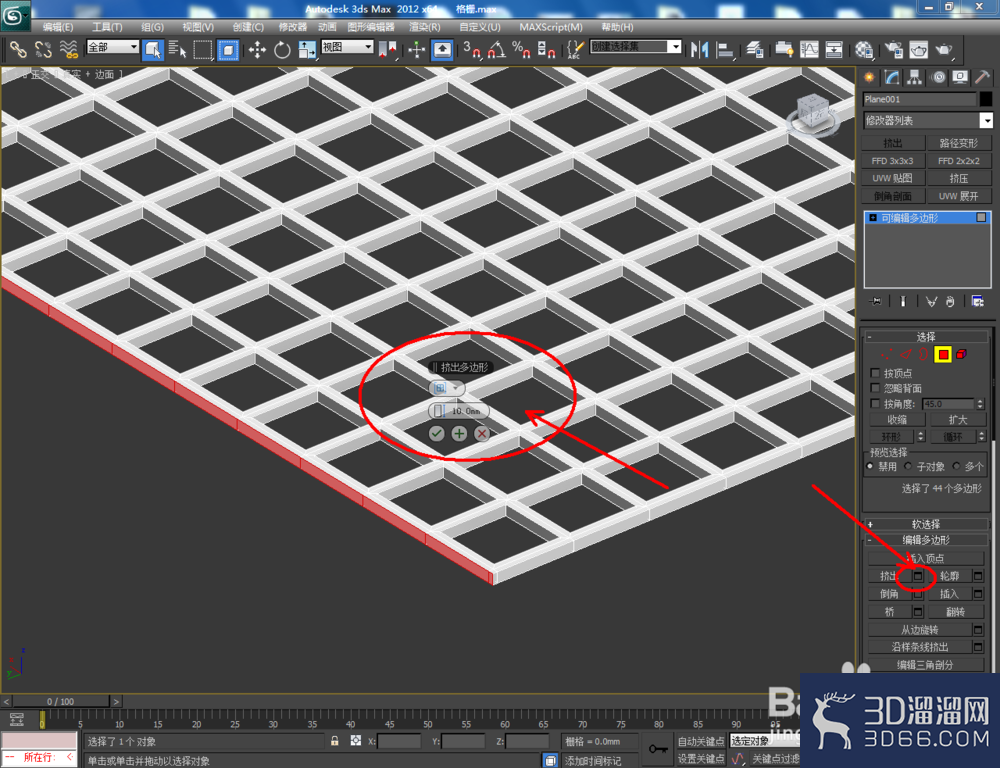The width and height of the screenshot is (1000, 768).
Task: Click Select and Manipulate icon
Action: [416, 49]
